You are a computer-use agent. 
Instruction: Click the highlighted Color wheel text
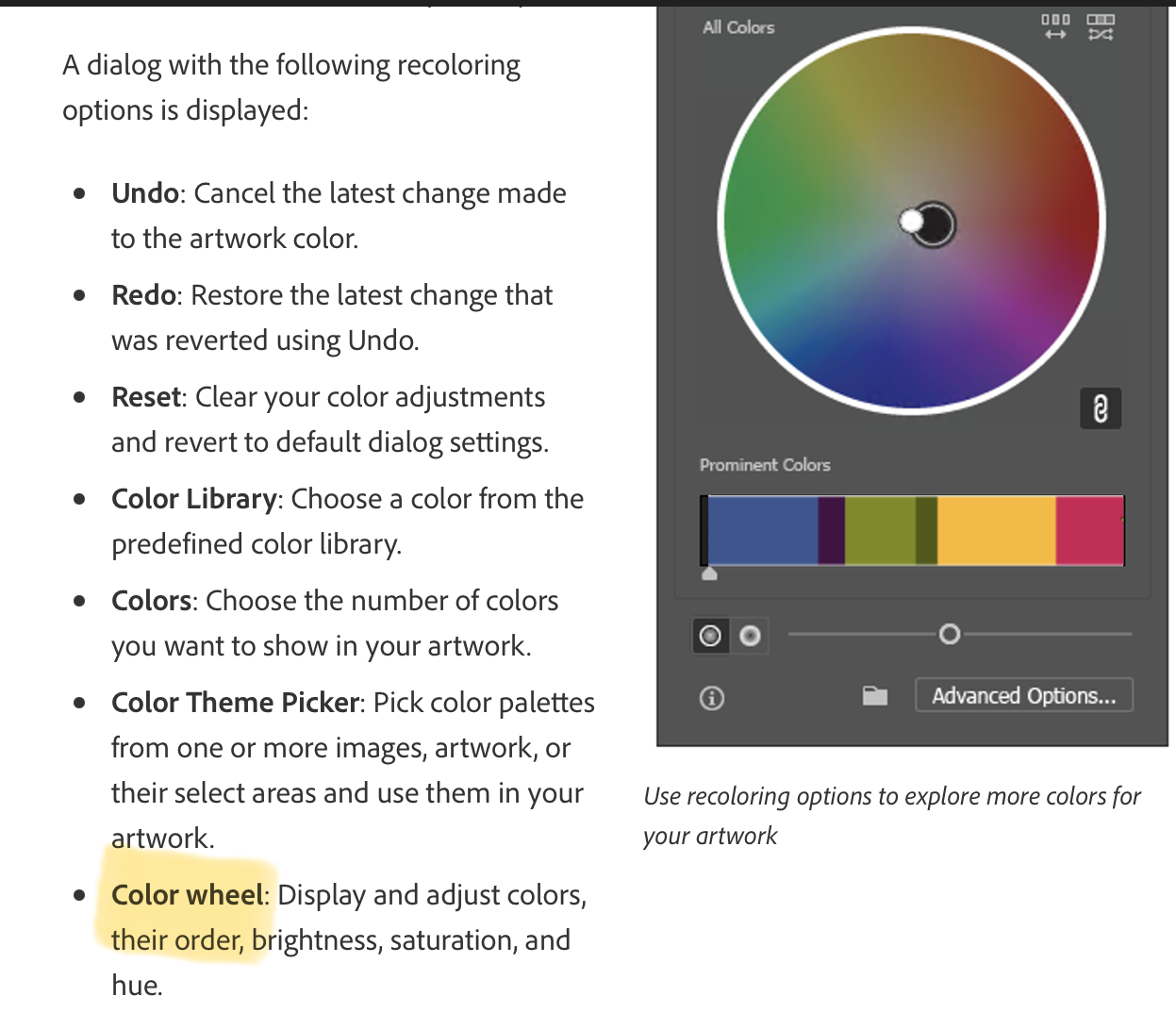tap(185, 894)
